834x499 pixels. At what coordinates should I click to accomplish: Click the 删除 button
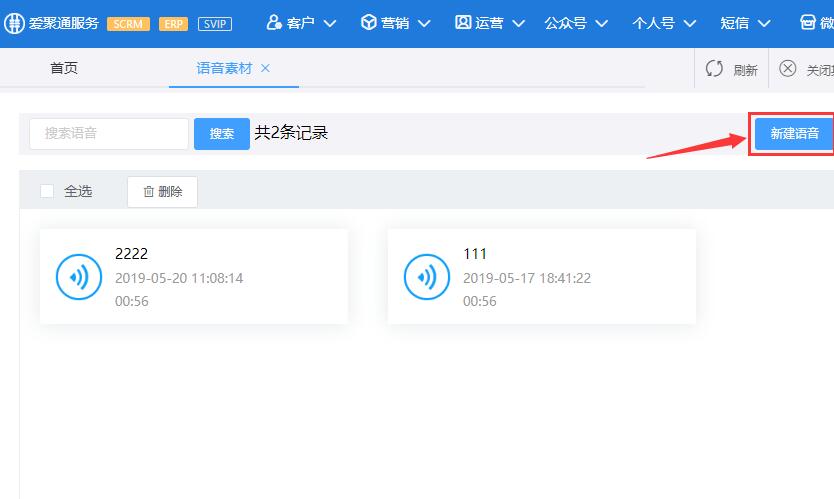pos(162,192)
